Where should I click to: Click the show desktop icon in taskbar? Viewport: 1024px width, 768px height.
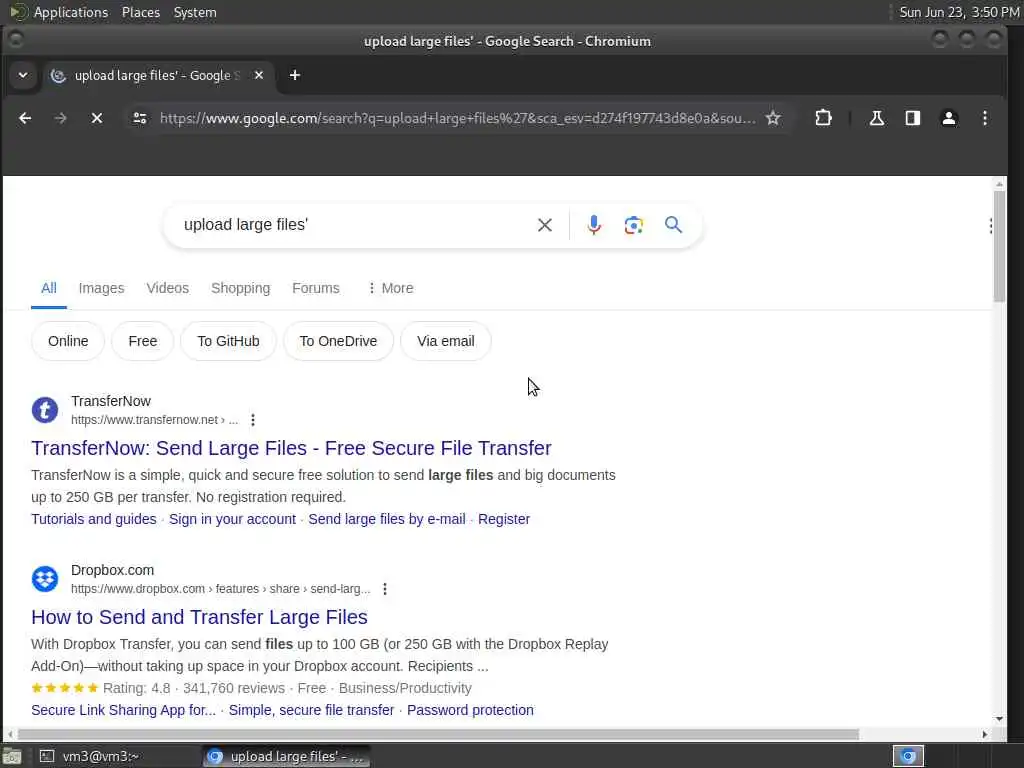[x=12, y=756]
